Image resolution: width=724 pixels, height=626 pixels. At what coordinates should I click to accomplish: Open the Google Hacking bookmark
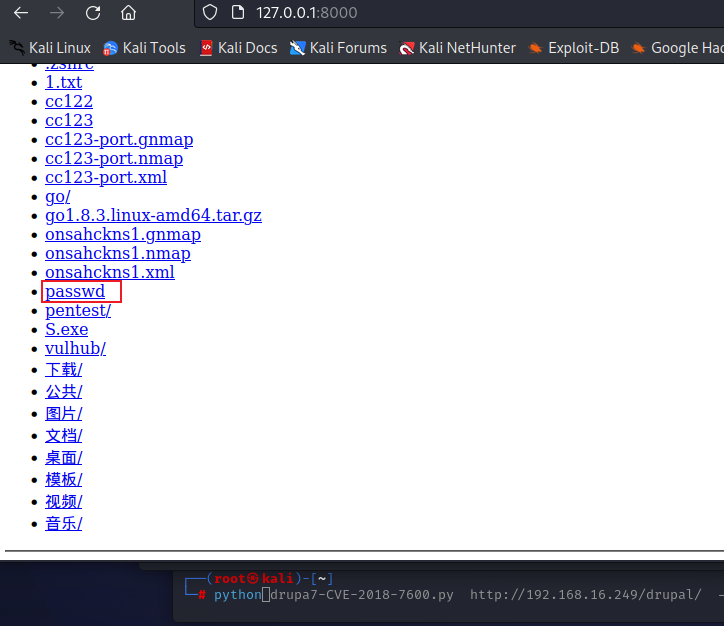[x=677, y=48]
